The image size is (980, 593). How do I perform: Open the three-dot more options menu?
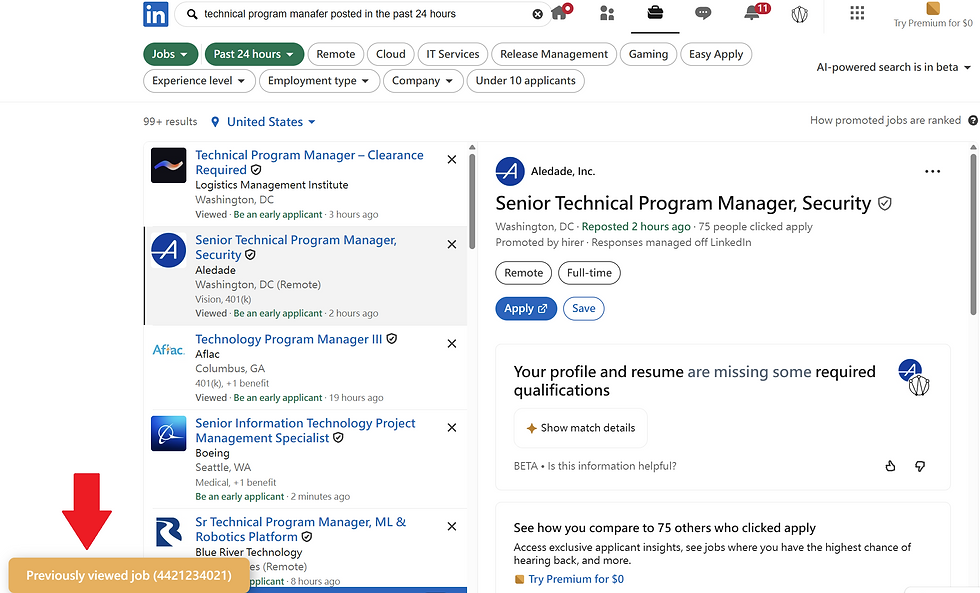coord(932,171)
